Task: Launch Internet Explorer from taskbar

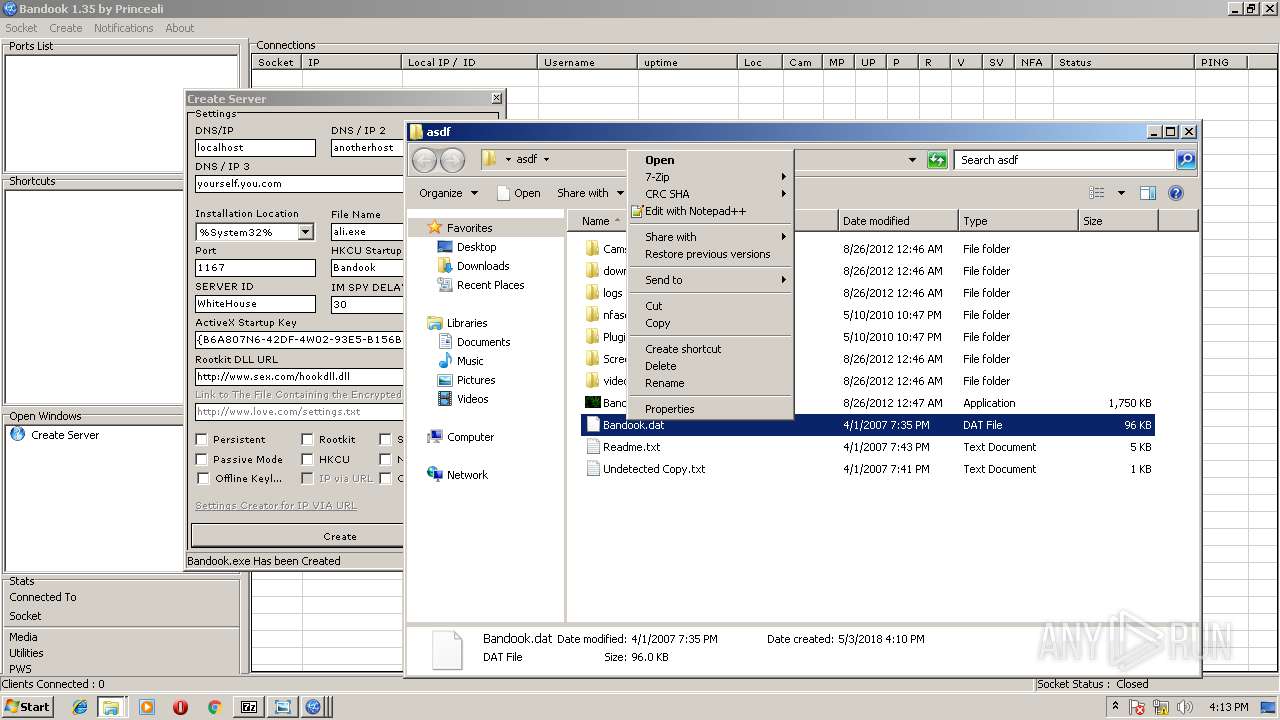Action: coord(80,707)
